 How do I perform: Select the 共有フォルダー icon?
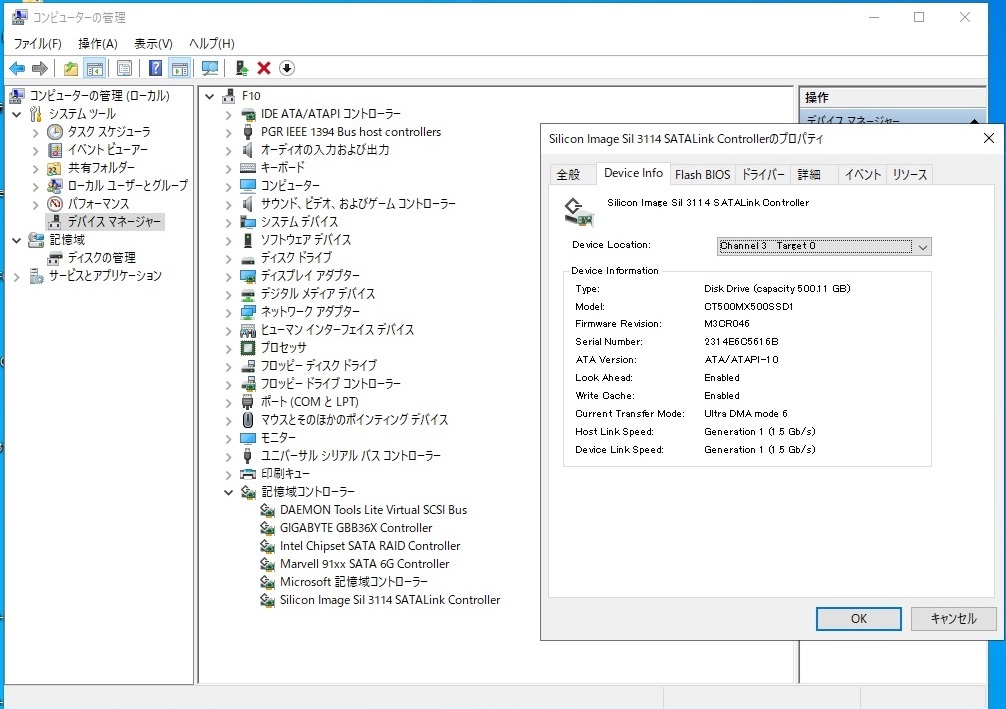[x=55, y=168]
